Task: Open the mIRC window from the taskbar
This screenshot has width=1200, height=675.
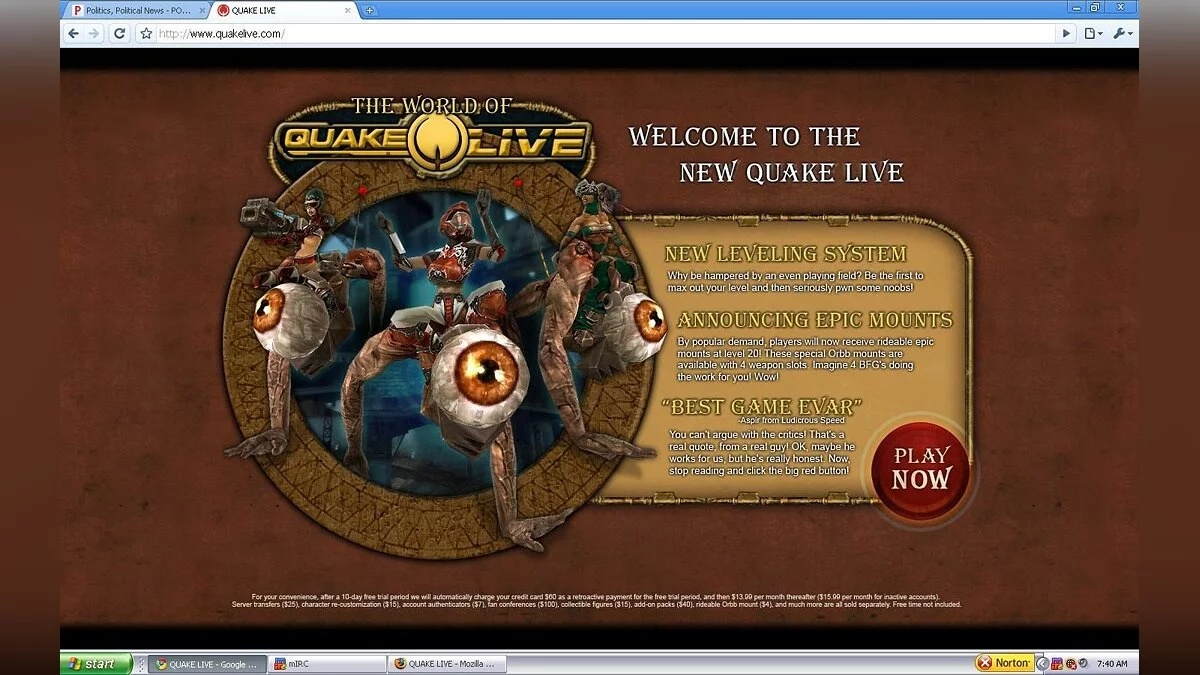Action: [326, 663]
